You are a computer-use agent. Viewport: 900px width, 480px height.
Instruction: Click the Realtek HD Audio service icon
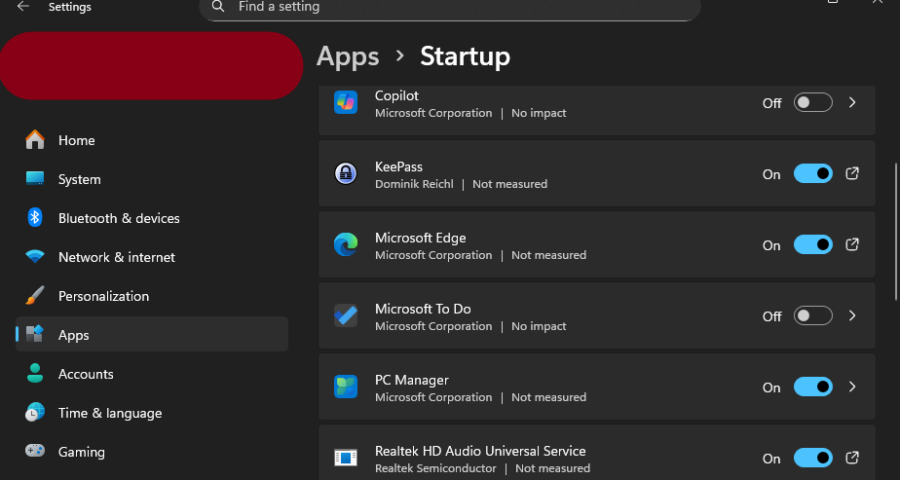pyautogui.click(x=346, y=458)
